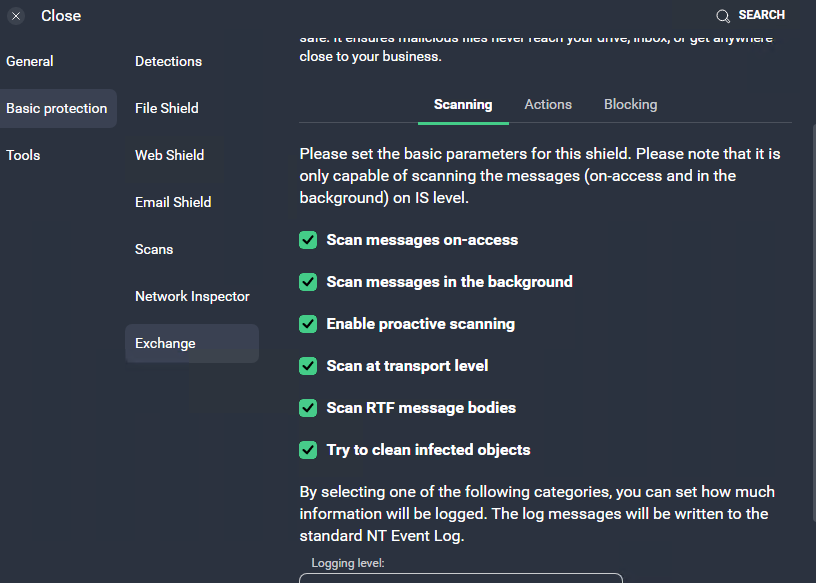Click the X close icon
The width and height of the screenshot is (816, 583).
[x=16, y=16]
